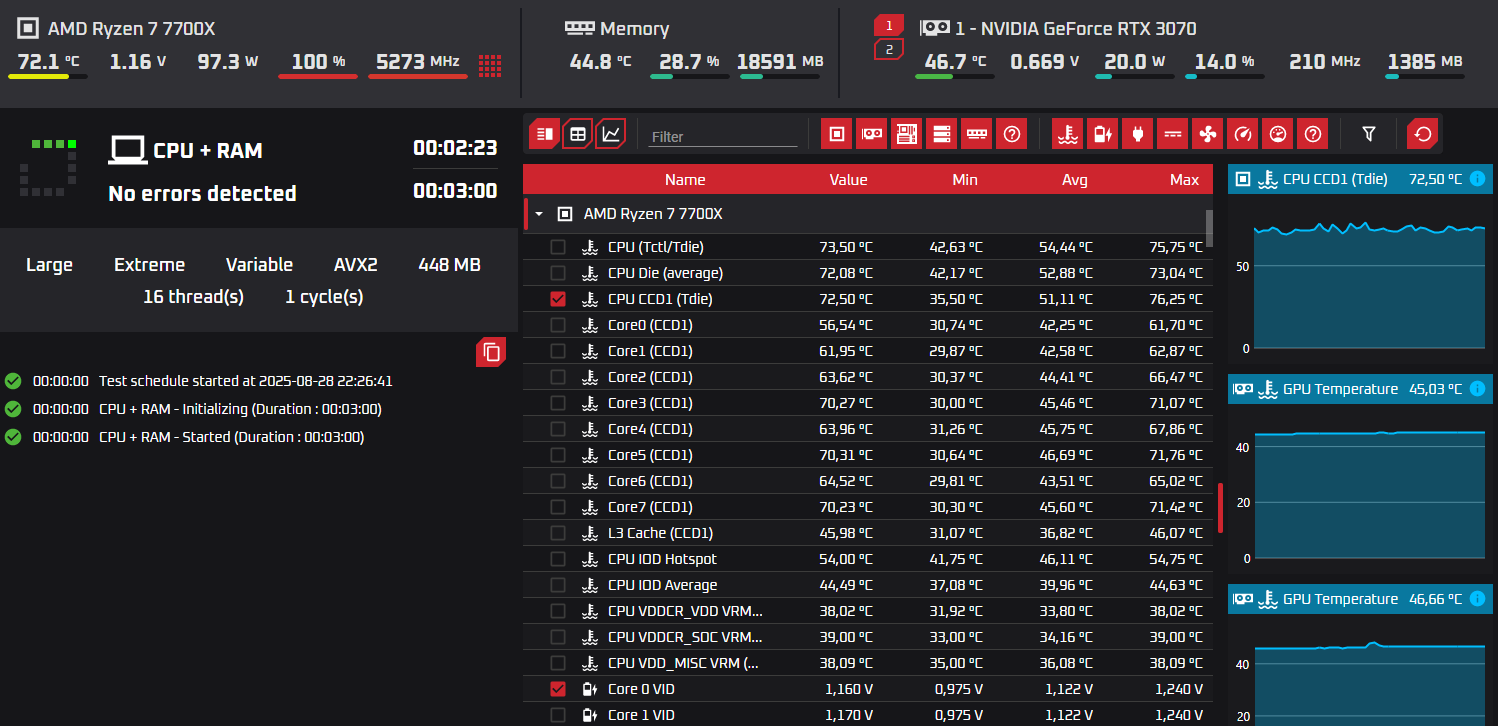1498x726 pixels.
Task: Toggle the dashed-line current sensor filter icon
Action: pos(1172,133)
